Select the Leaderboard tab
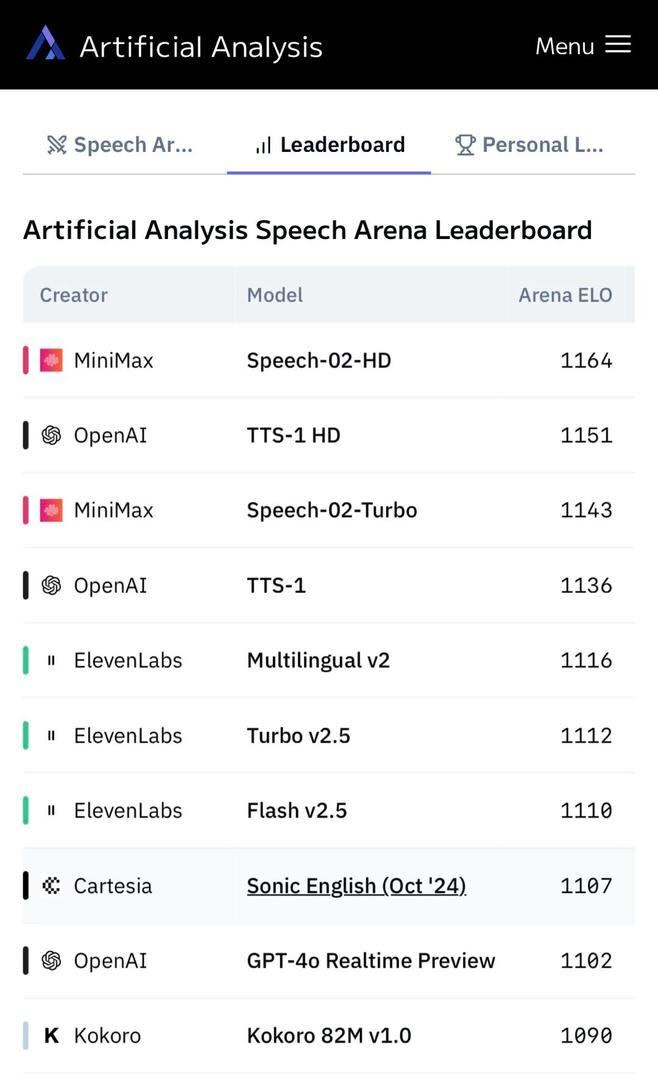 (x=329, y=145)
